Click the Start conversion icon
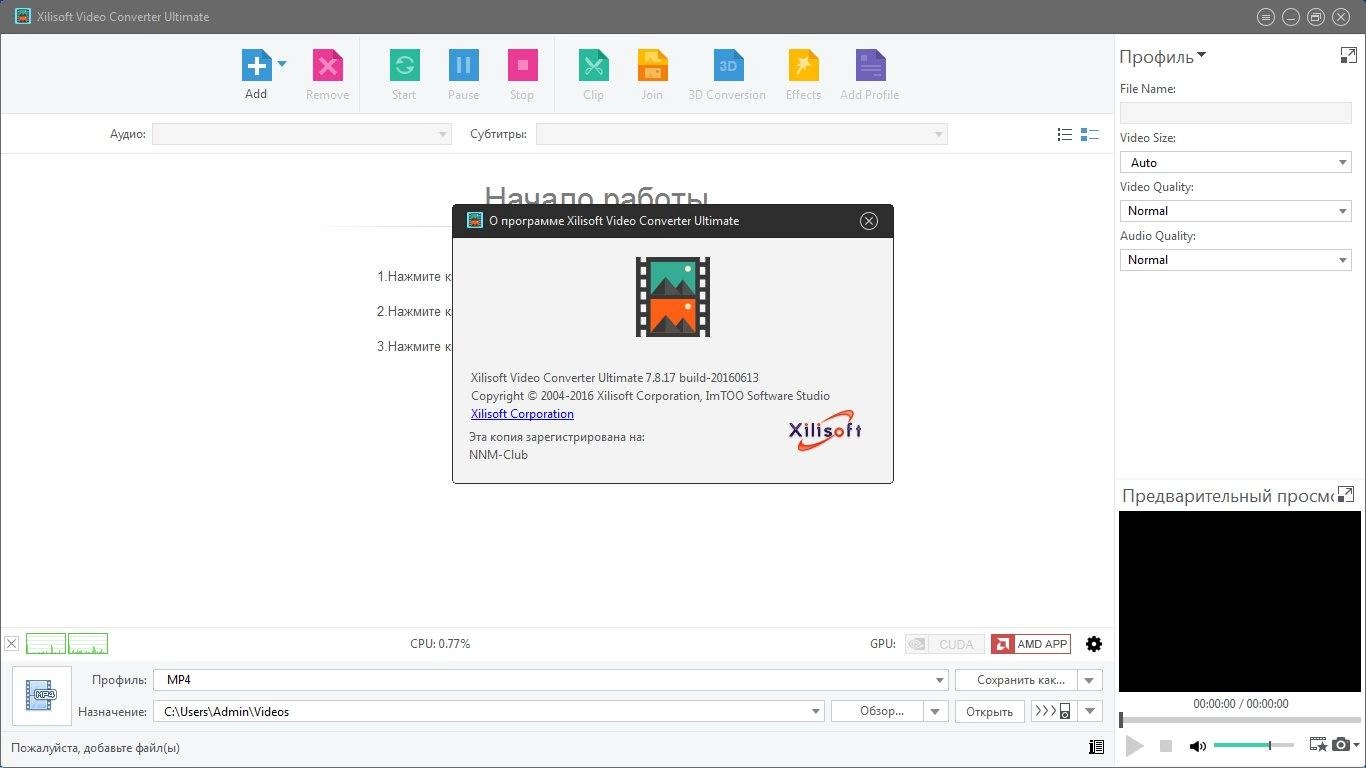This screenshot has width=1366, height=768. [x=404, y=65]
